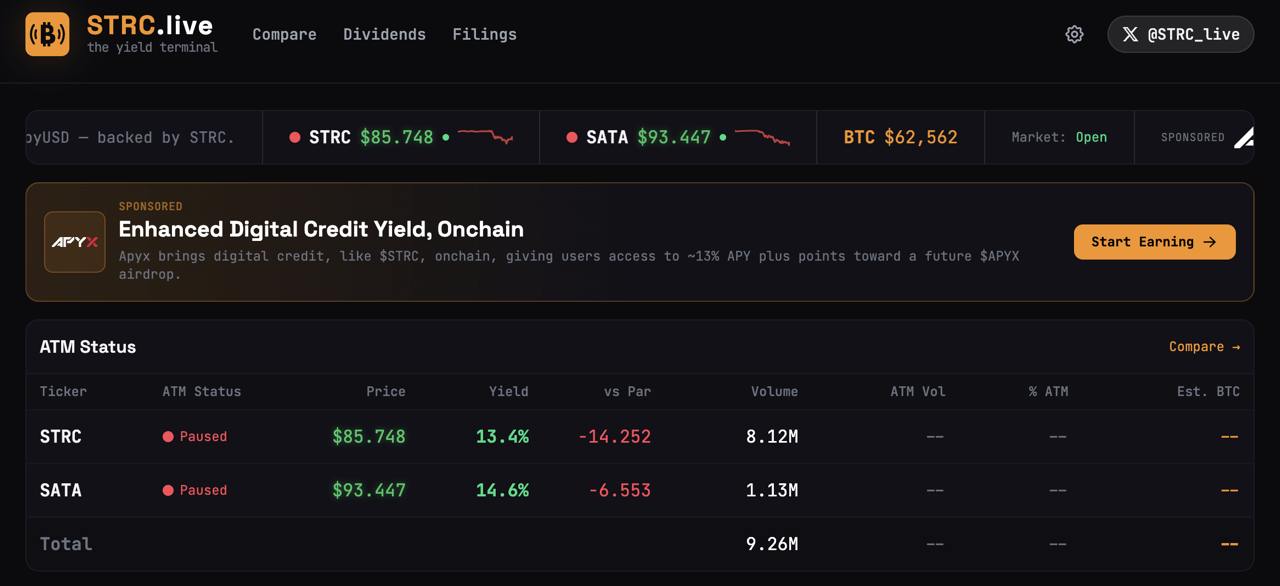Select the SATA ticker in the table
The height and width of the screenshot is (586, 1280).
(61, 490)
